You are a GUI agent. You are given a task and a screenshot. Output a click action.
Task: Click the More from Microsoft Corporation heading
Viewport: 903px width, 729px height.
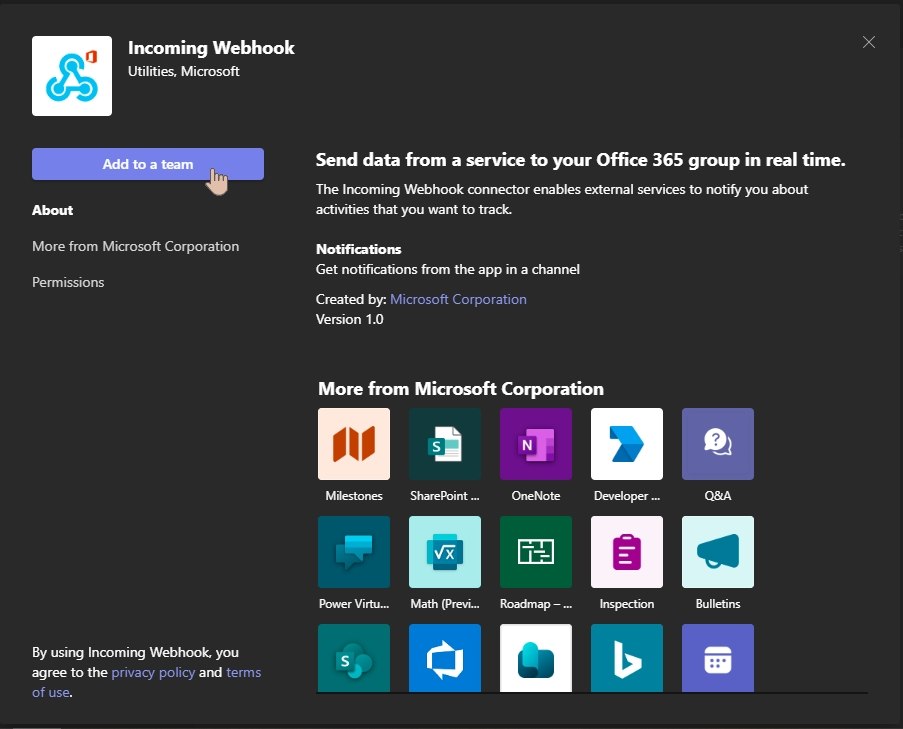(461, 389)
